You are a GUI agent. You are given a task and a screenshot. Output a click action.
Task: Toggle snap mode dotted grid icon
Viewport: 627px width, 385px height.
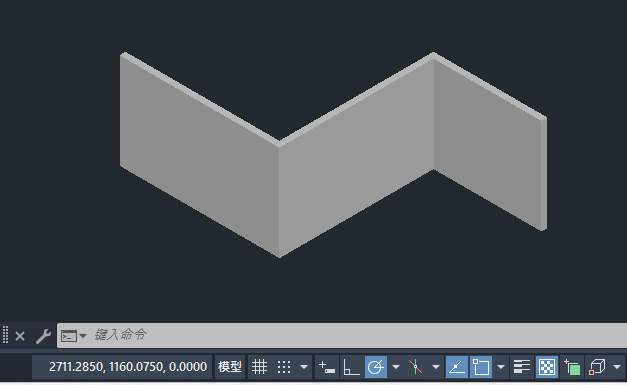[x=284, y=367]
